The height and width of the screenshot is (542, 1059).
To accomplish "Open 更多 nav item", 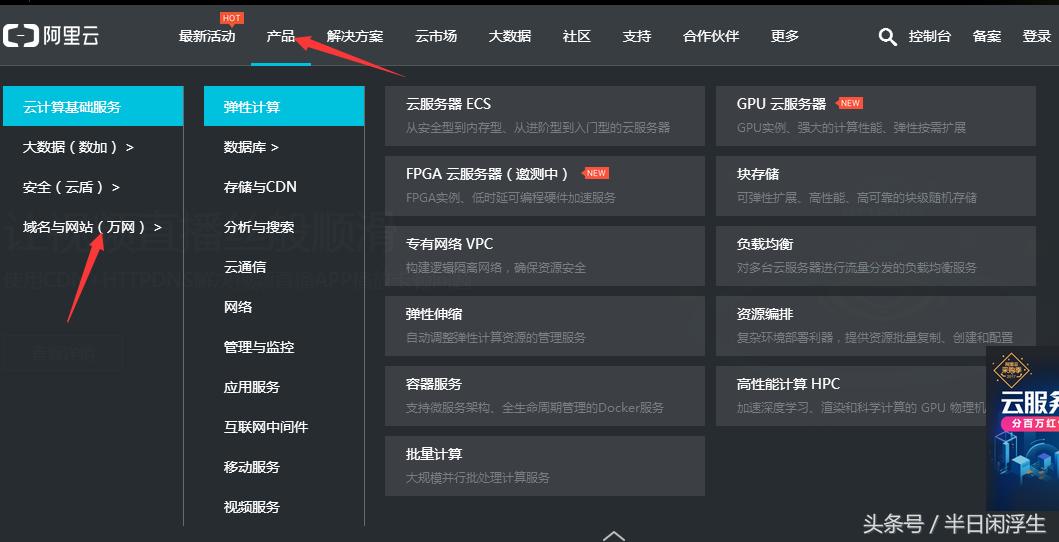I will (x=784, y=36).
